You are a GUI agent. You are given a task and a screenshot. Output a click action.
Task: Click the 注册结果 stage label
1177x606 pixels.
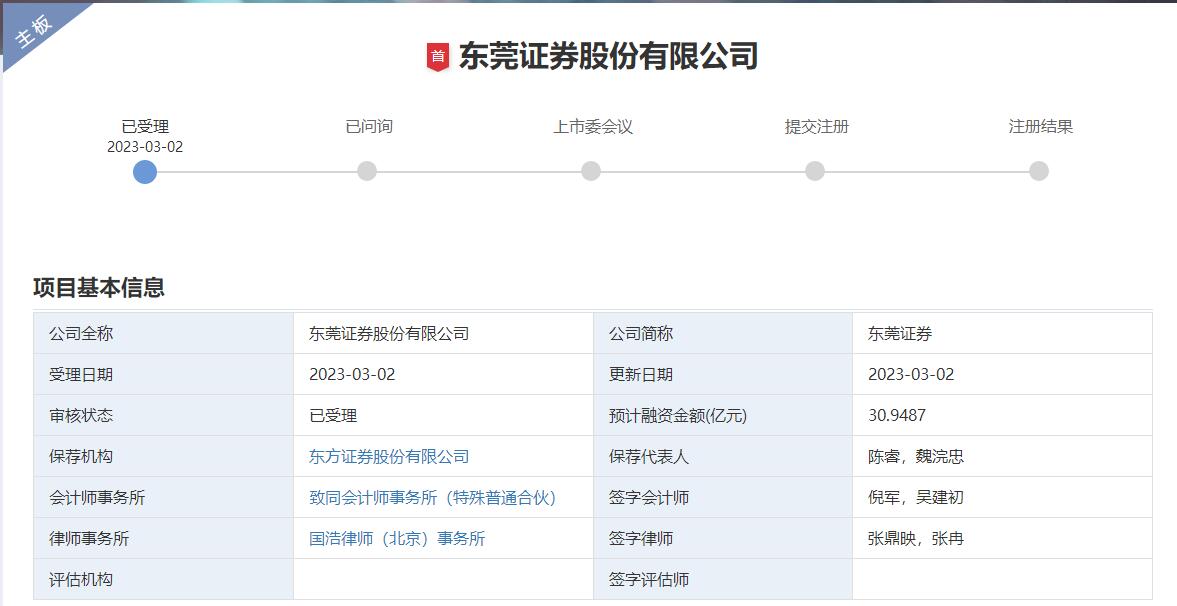(1040, 127)
